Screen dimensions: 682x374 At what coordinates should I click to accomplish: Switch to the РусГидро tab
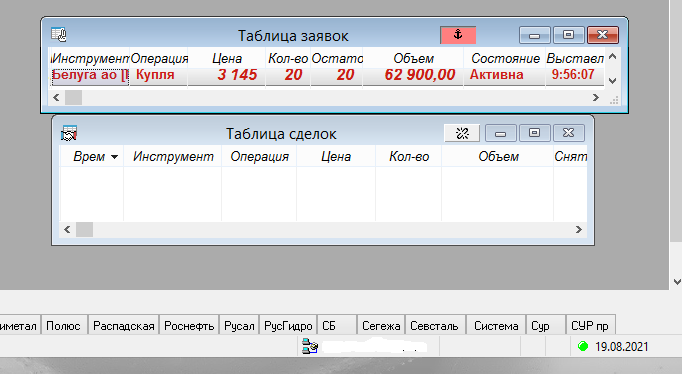click(288, 326)
